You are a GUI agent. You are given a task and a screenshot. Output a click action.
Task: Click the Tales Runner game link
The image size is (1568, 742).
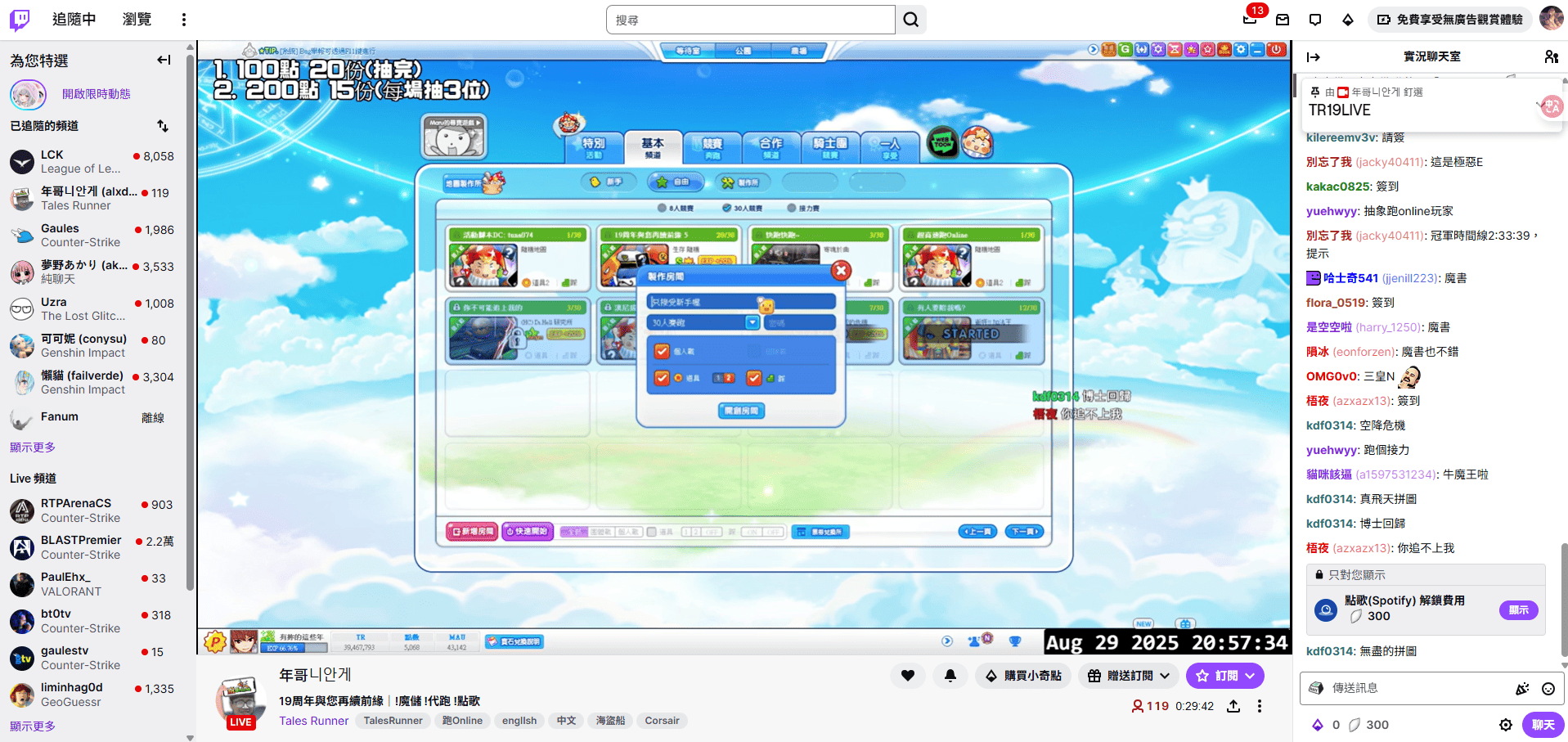(313, 721)
